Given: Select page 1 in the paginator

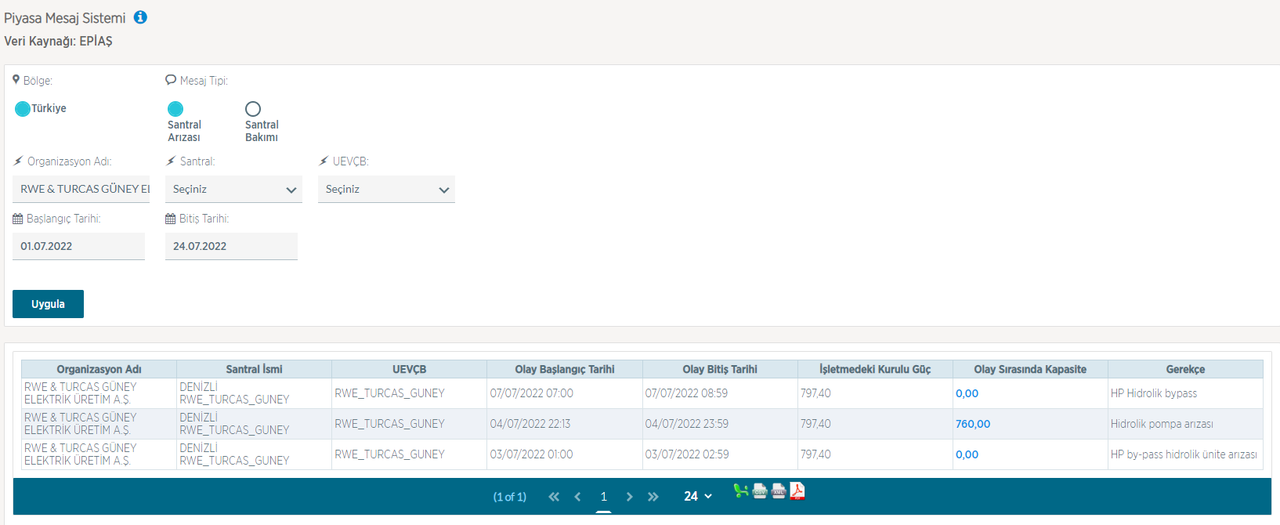Looking at the screenshot, I should point(604,496).
